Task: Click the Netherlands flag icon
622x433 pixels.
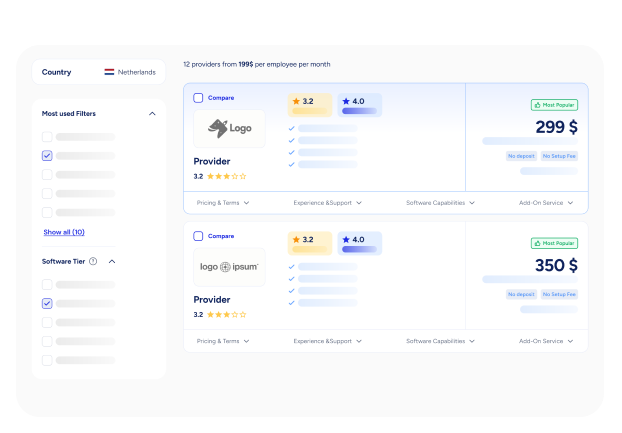Action: 109,72
